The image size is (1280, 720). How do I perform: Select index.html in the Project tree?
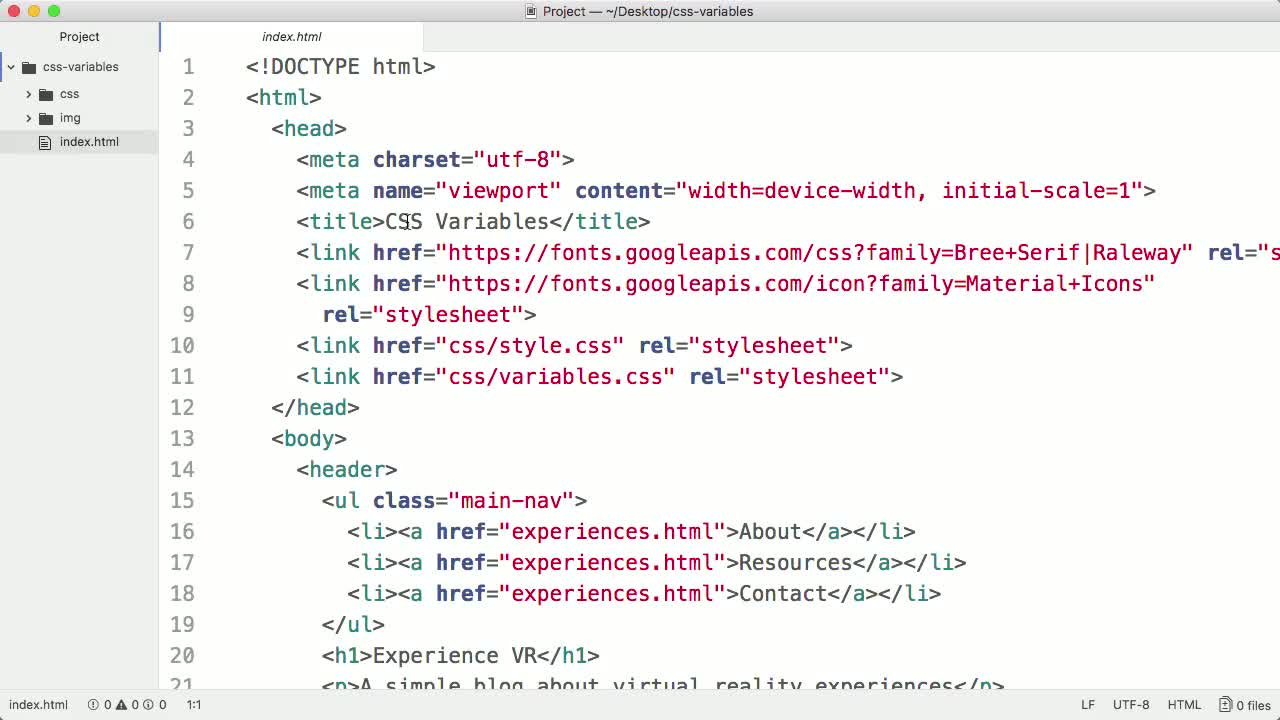coord(89,142)
